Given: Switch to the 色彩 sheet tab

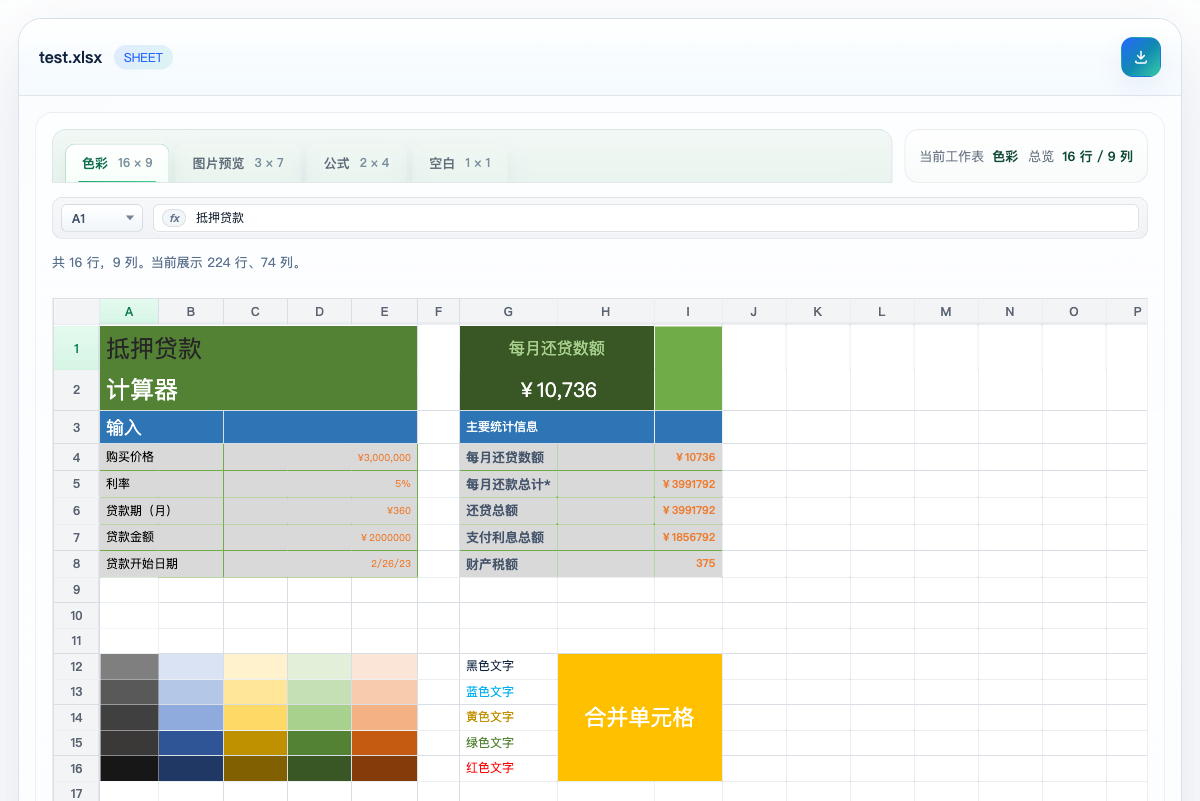Looking at the screenshot, I should pos(117,163).
